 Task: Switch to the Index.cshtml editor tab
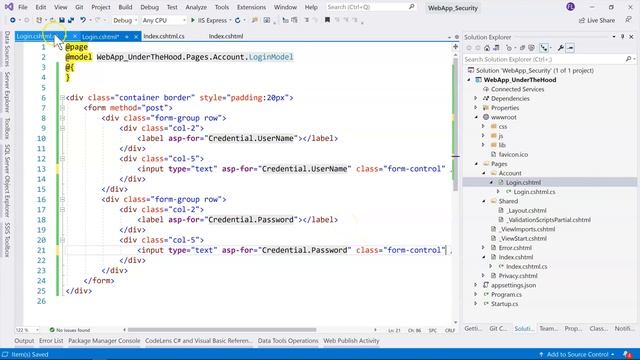coord(226,36)
